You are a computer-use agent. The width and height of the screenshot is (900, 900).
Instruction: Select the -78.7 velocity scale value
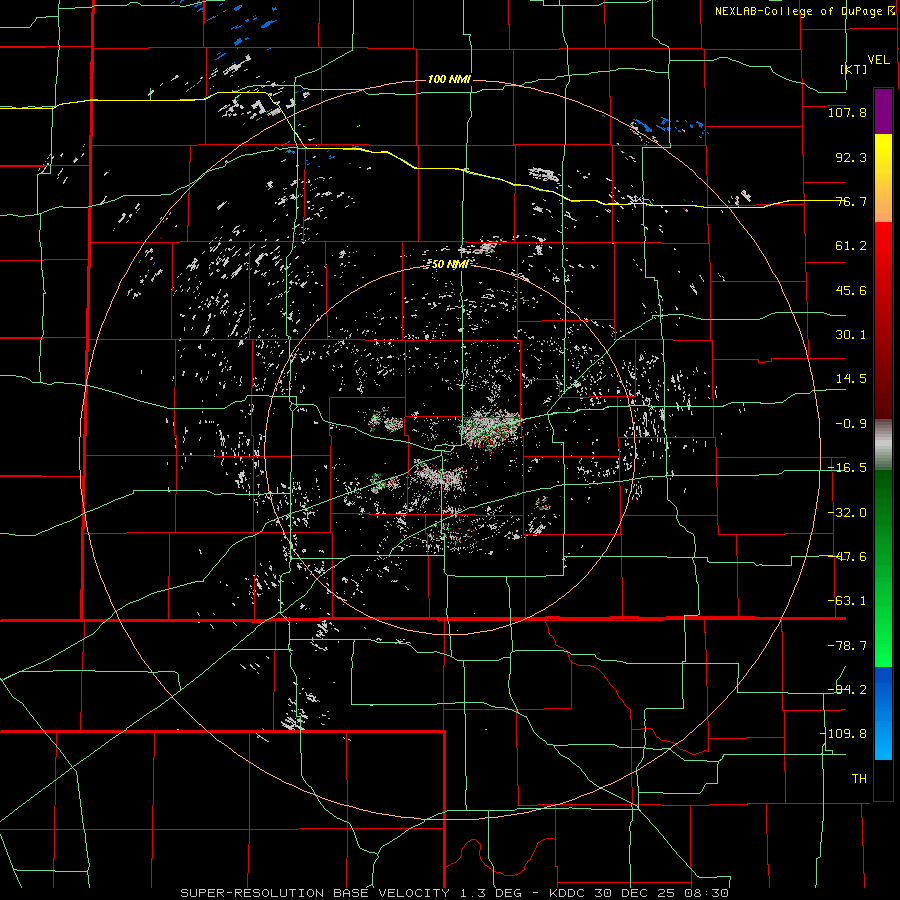click(x=847, y=646)
